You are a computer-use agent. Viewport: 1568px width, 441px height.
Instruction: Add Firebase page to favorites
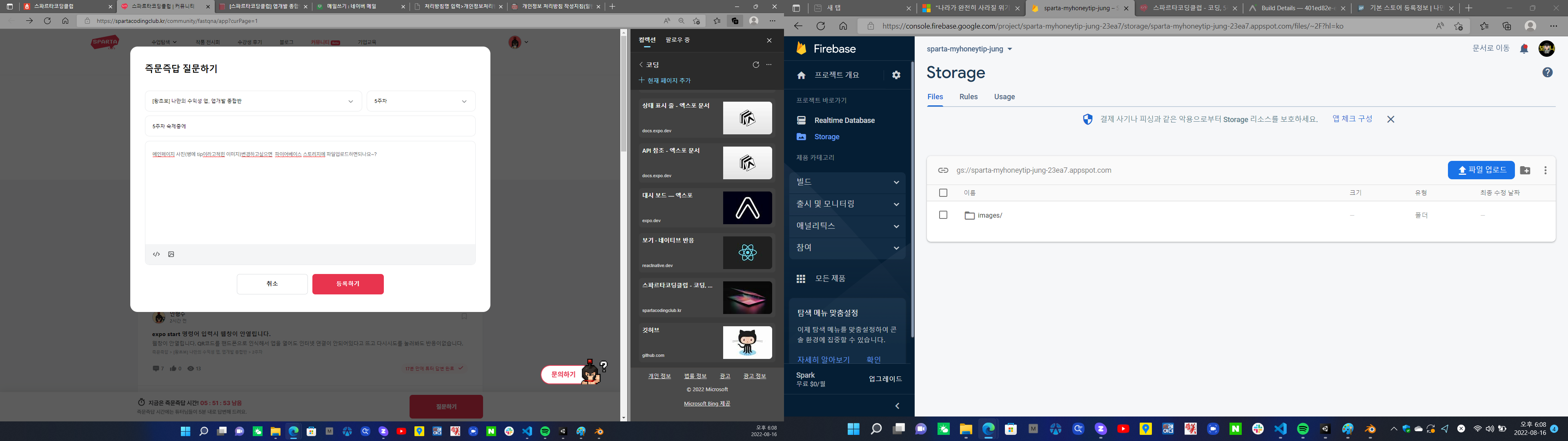point(1459,26)
